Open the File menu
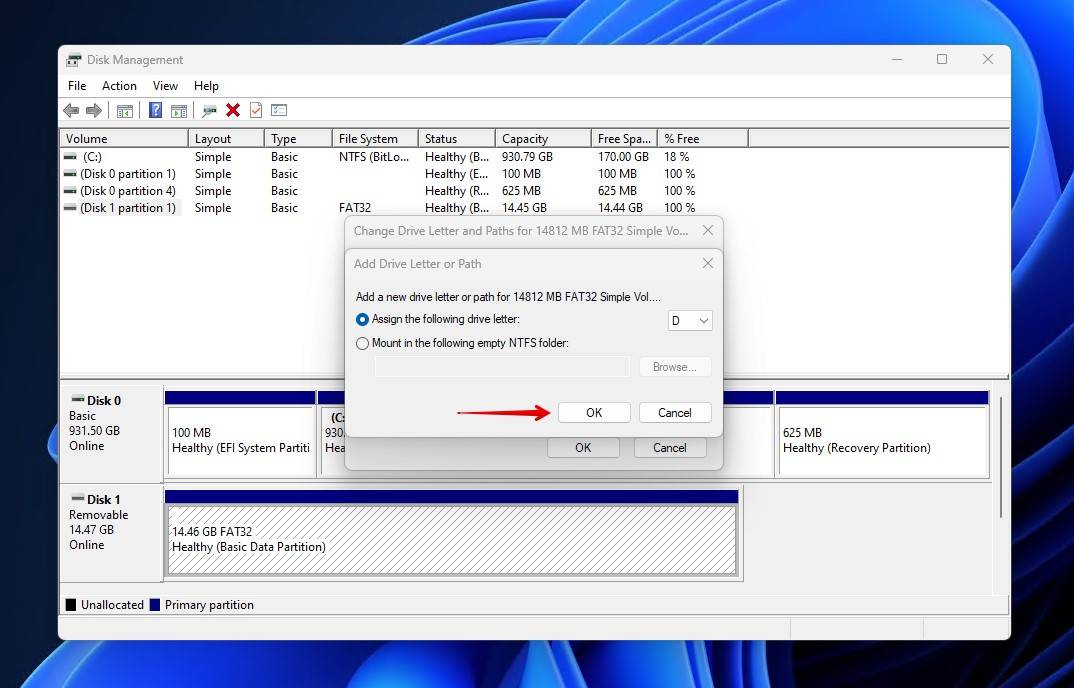The image size is (1074, 688). pos(77,86)
